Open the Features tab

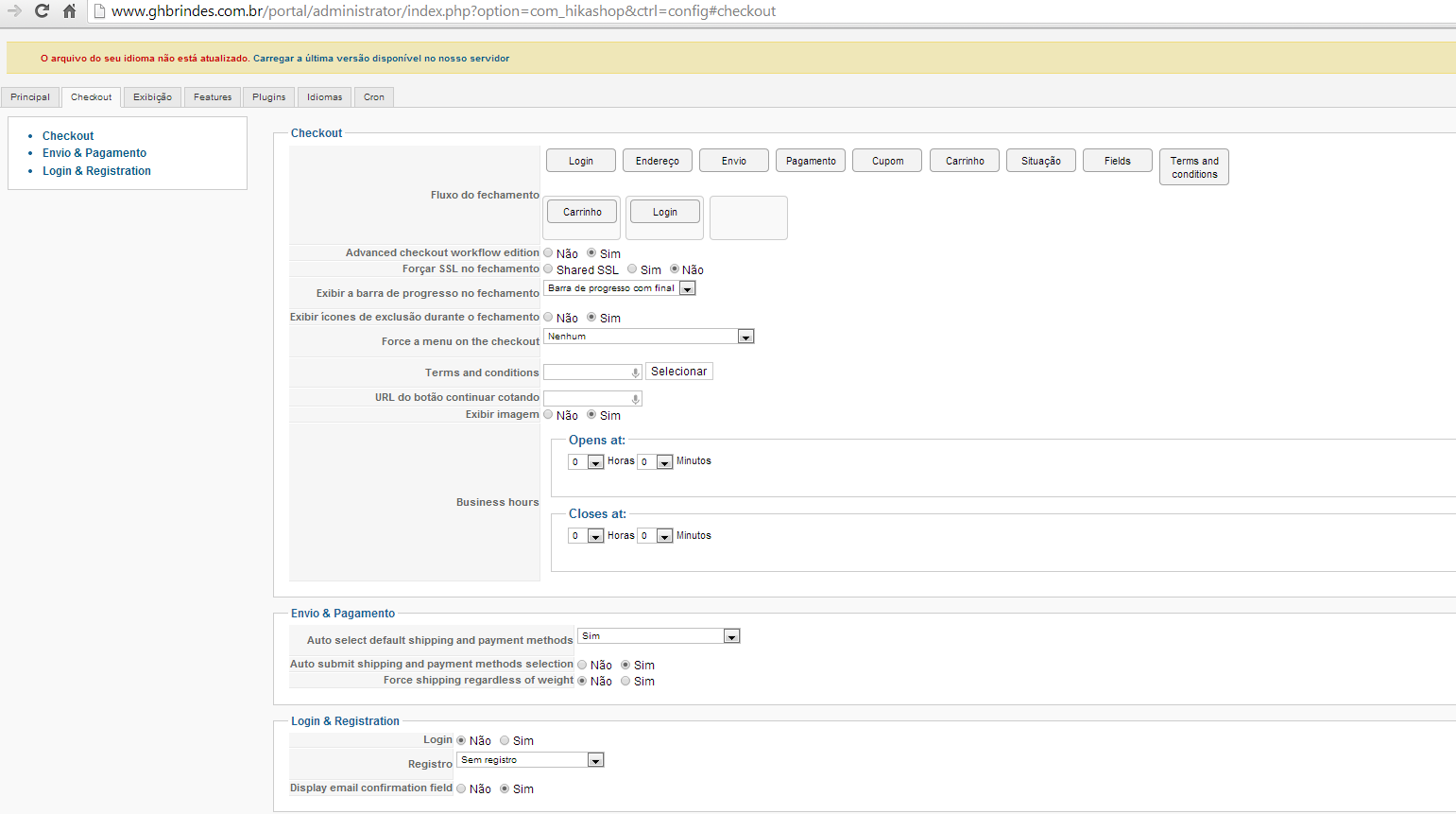coord(213,97)
